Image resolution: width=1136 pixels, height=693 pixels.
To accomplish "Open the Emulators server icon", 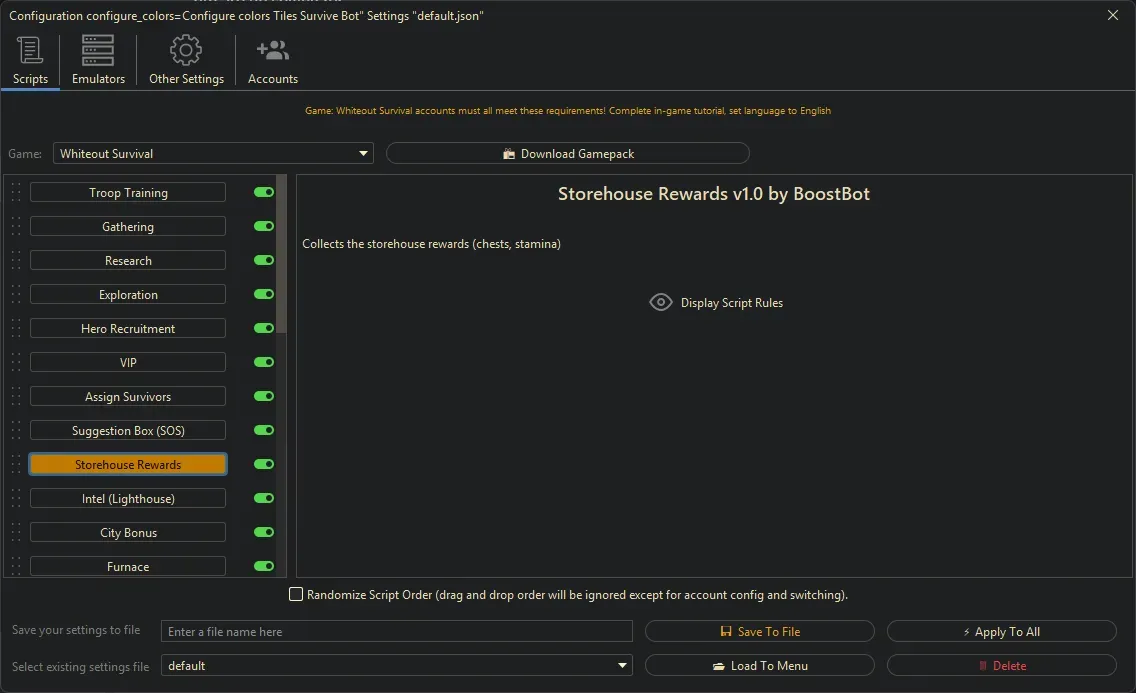I will point(98,50).
